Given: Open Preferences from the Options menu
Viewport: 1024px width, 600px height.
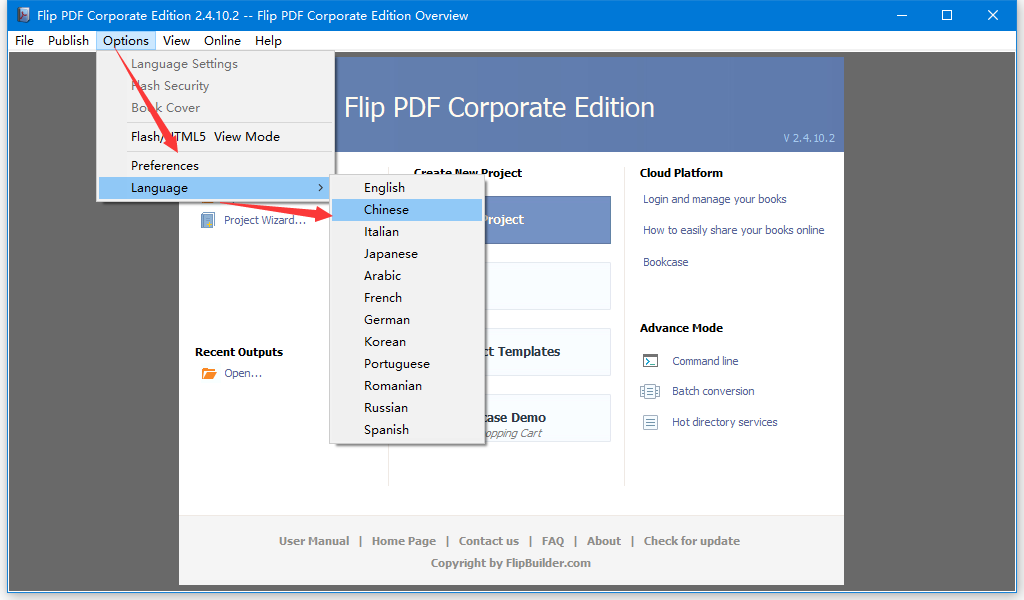Looking at the screenshot, I should pyautogui.click(x=165, y=166).
